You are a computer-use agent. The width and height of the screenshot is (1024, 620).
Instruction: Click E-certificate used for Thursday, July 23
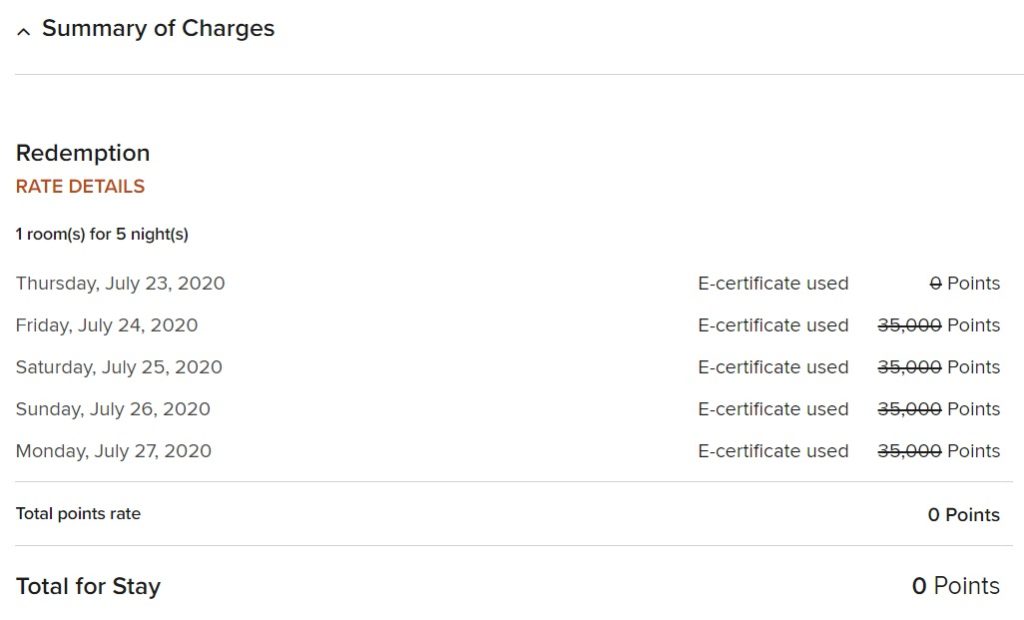coord(773,283)
